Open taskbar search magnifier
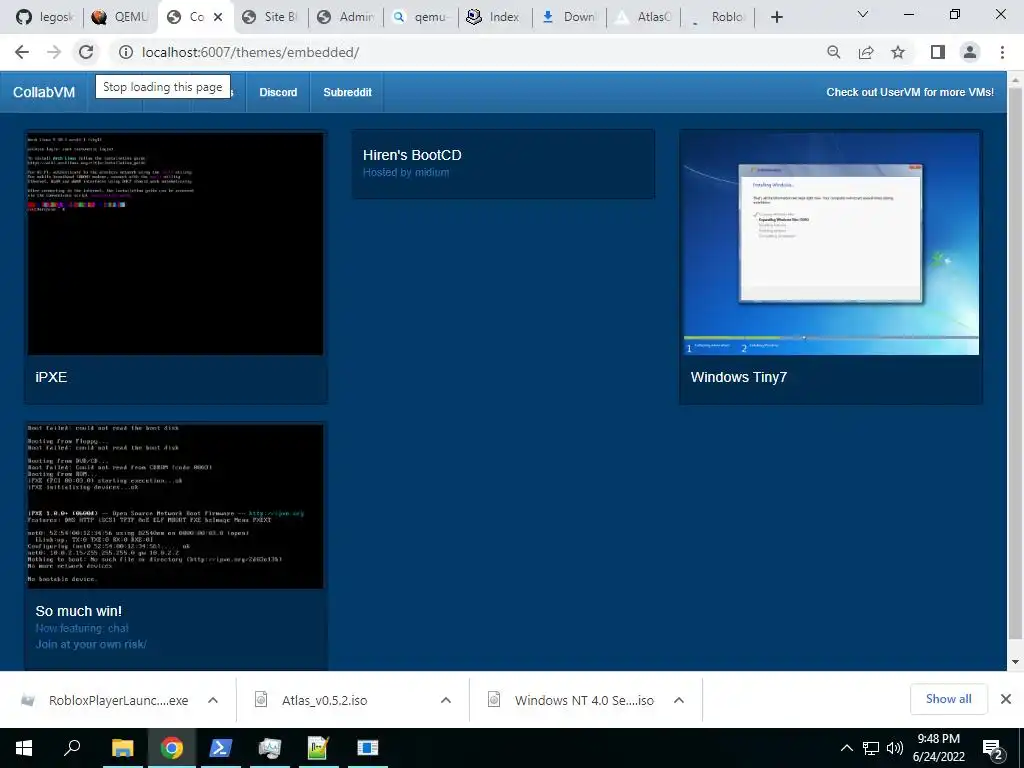Image resolution: width=1024 pixels, height=768 pixels. tap(72, 748)
